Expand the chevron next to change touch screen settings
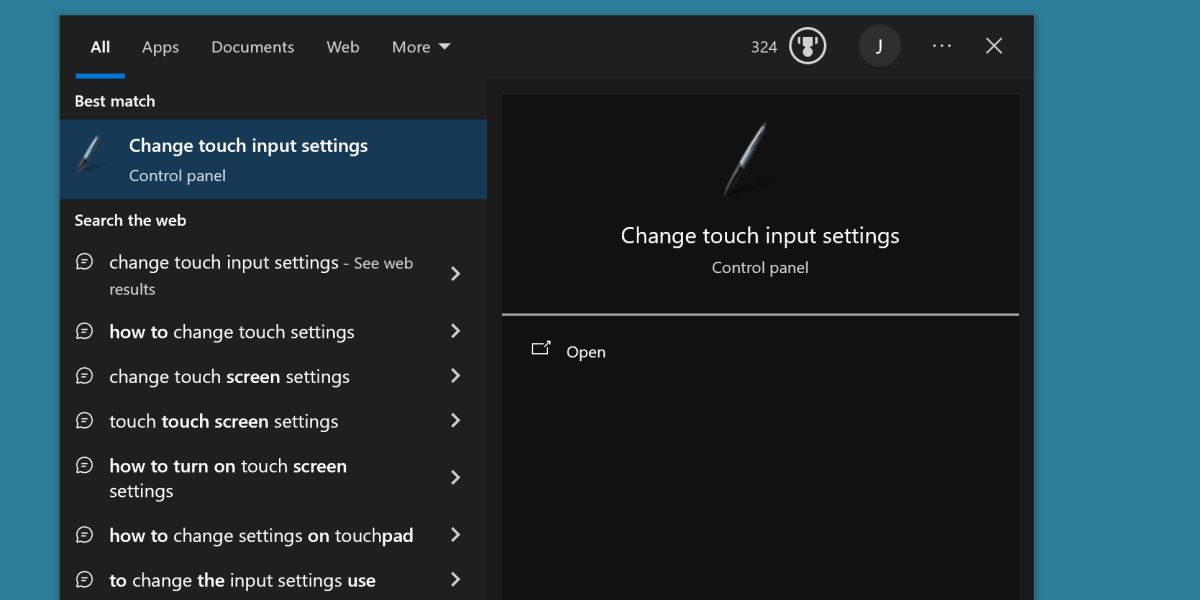 [x=455, y=376]
